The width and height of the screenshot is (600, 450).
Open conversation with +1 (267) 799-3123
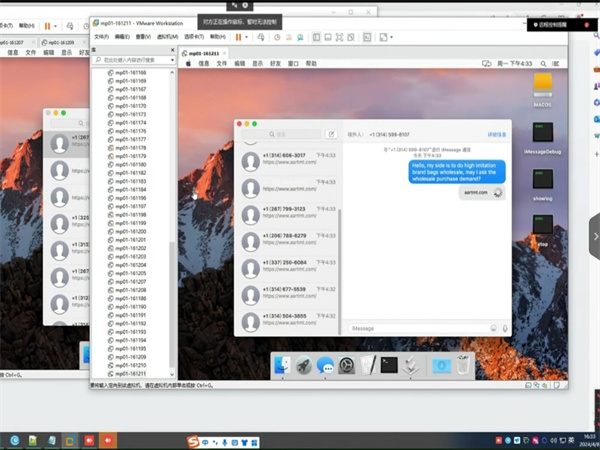[x=283, y=209]
